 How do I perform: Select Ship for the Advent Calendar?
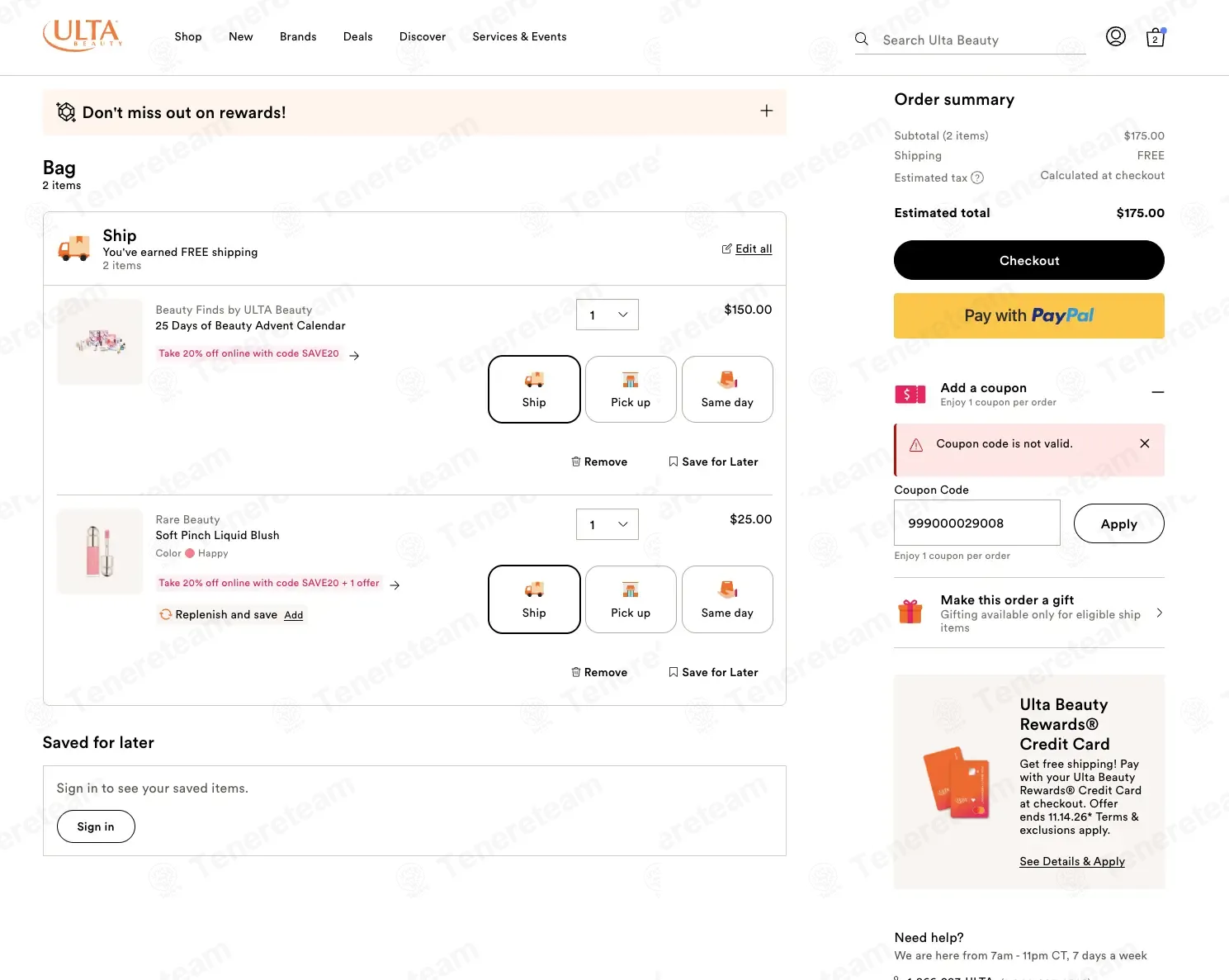534,390
